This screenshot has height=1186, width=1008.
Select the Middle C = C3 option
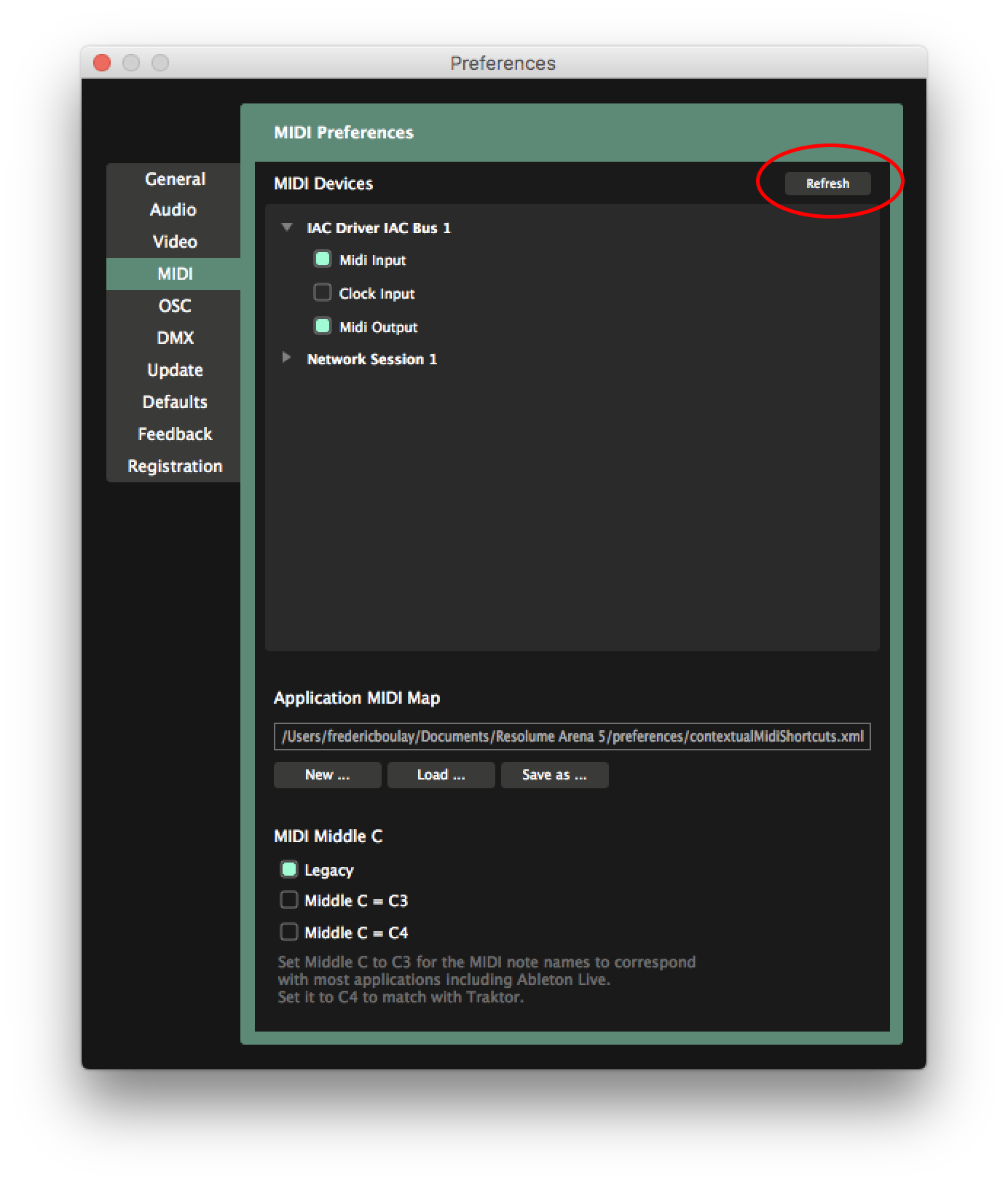click(289, 900)
